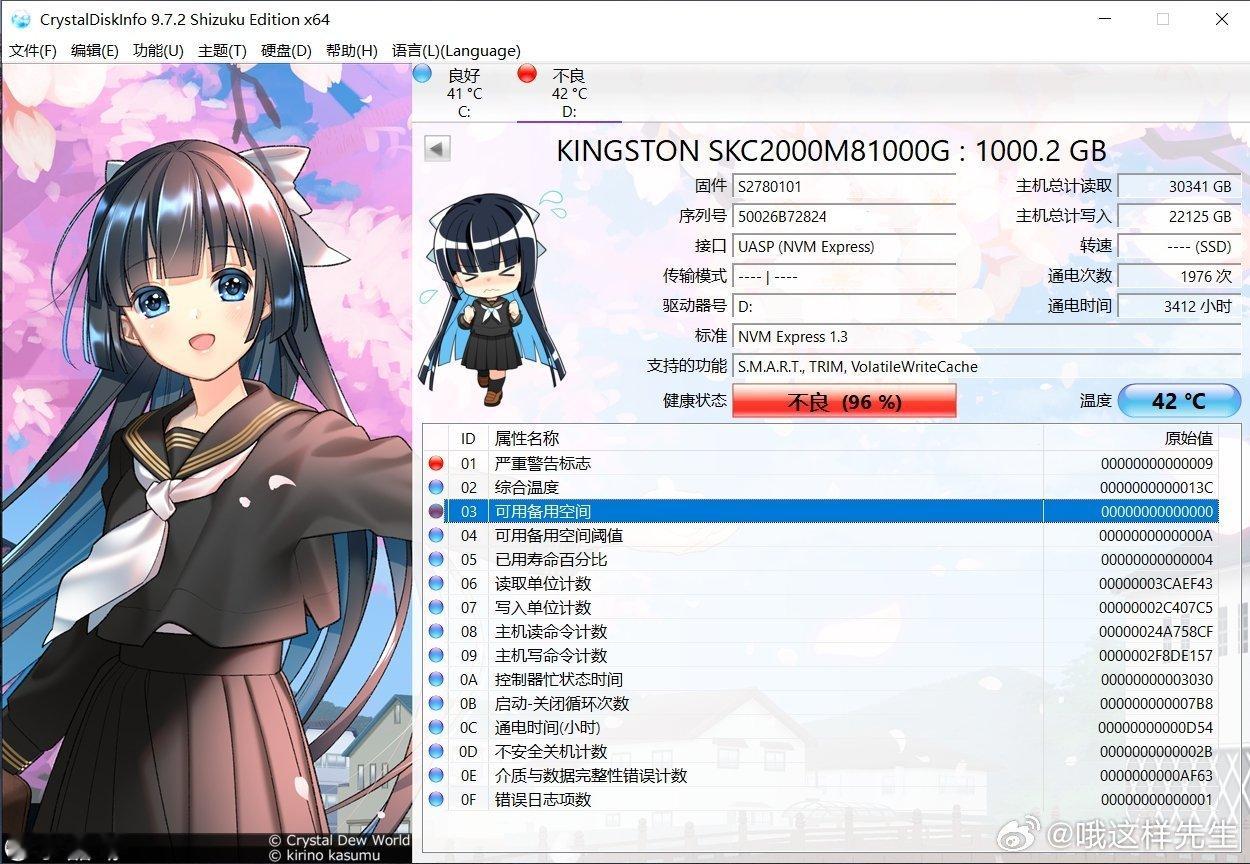
Task: Click the back arrow disk navigation button
Action: pyautogui.click(x=437, y=149)
